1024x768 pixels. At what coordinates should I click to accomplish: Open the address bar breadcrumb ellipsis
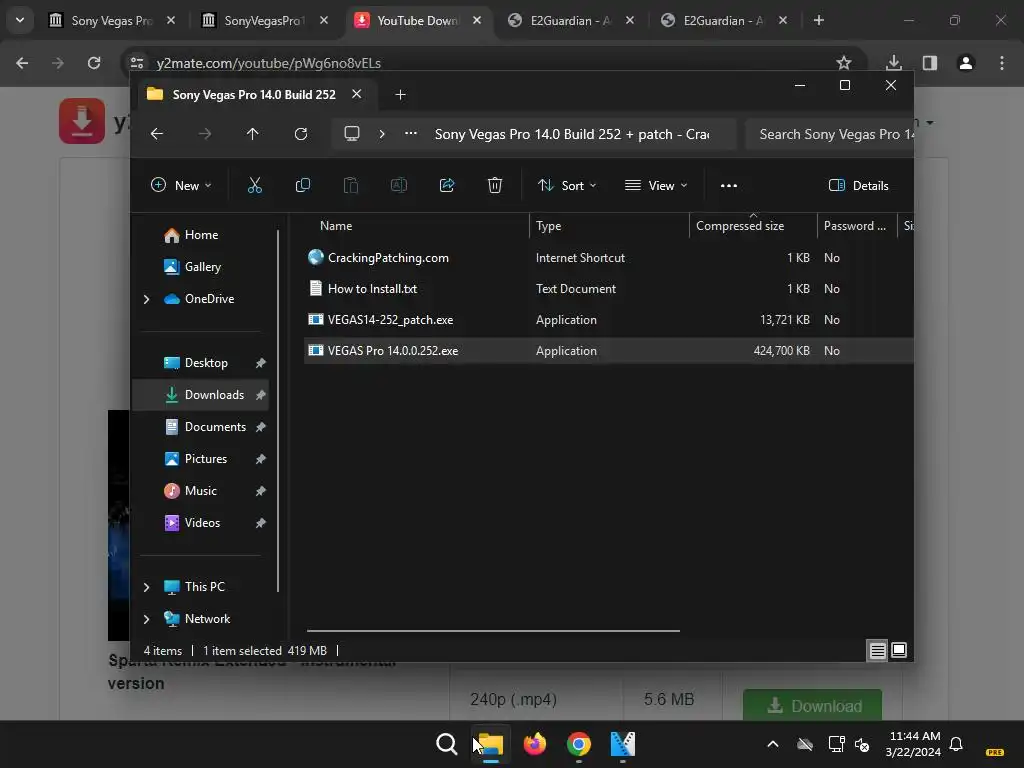click(x=411, y=133)
